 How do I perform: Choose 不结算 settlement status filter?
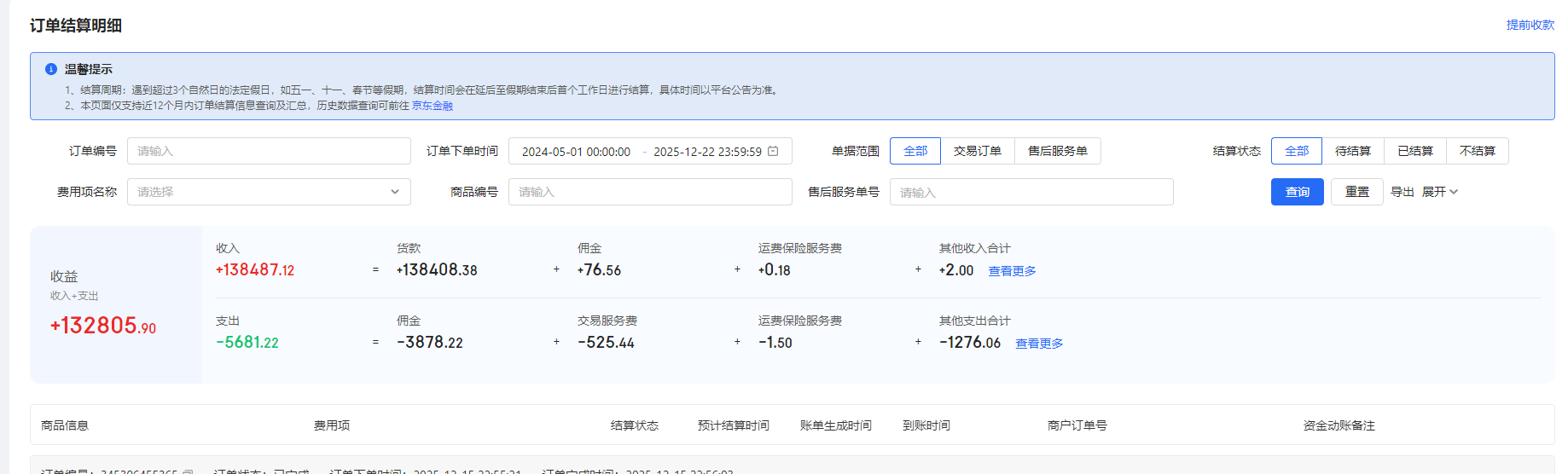click(x=1477, y=151)
